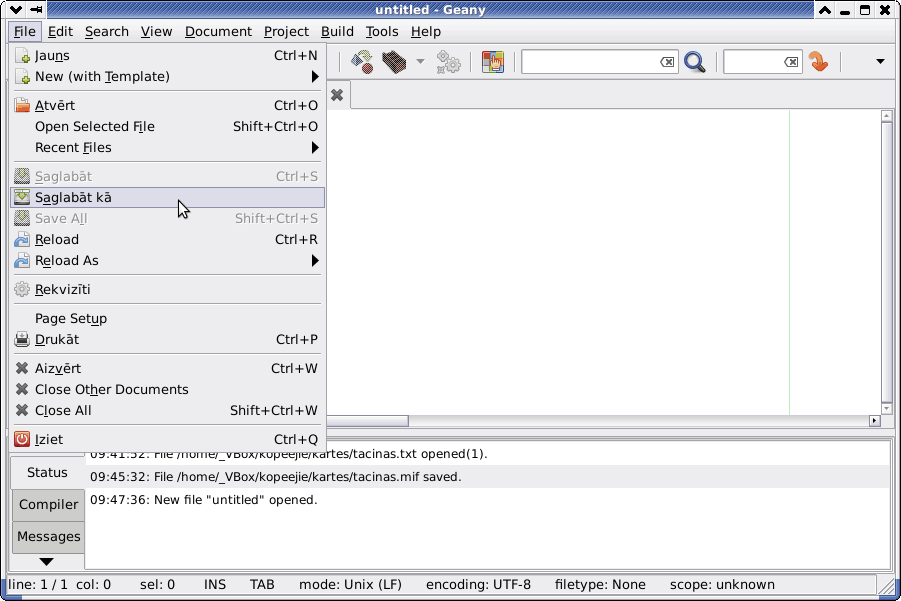901x601 pixels.
Task: Click the Reload arrow icon
Action: 22,240
